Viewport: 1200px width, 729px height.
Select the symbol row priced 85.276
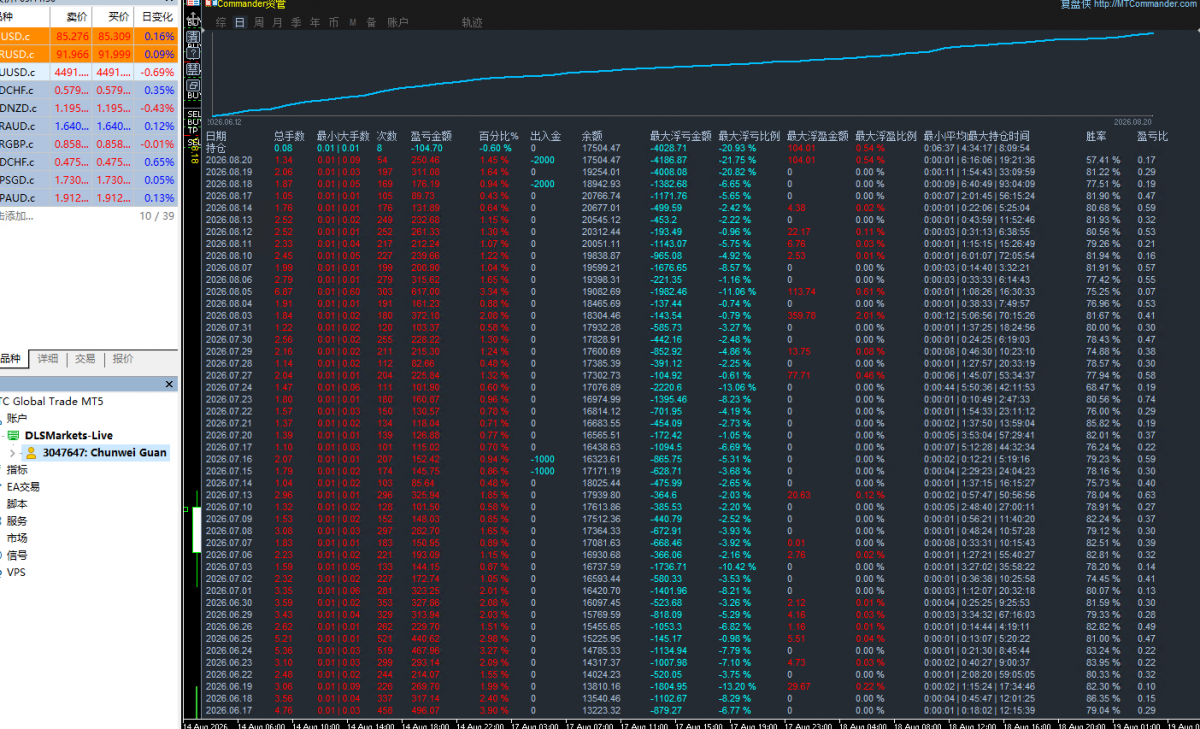pyautogui.click(x=88, y=36)
